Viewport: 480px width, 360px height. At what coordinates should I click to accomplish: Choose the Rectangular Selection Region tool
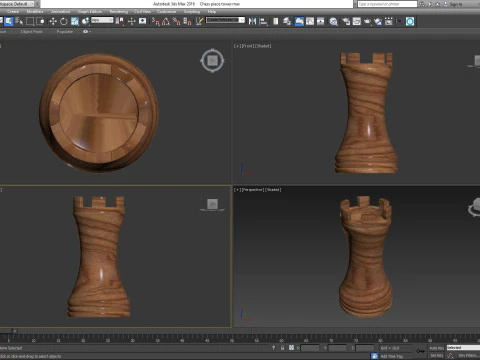(30, 21)
